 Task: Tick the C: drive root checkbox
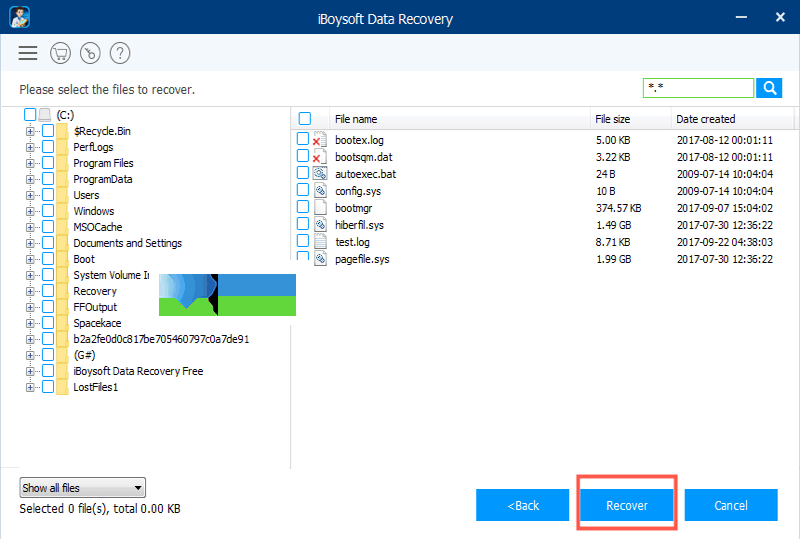[x=30, y=114]
